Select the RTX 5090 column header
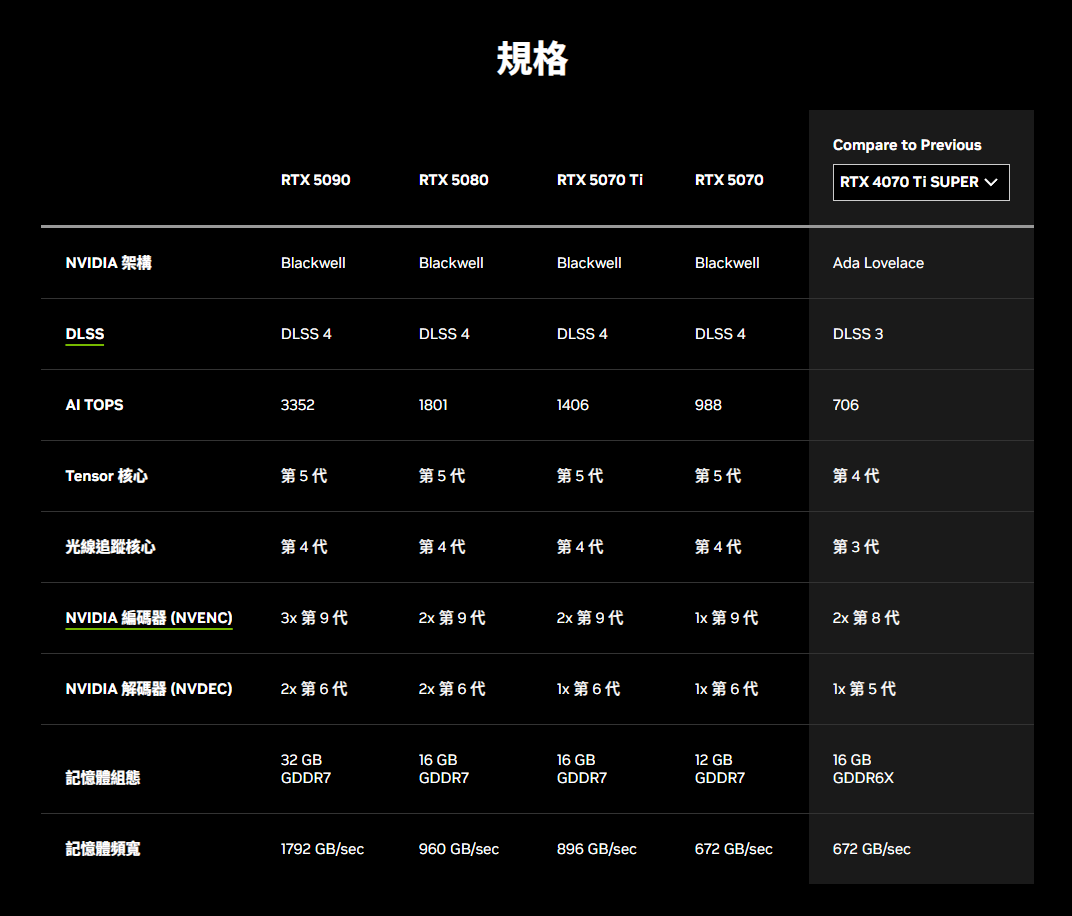Viewport: 1072px width, 916px height. (x=315, y=180)
